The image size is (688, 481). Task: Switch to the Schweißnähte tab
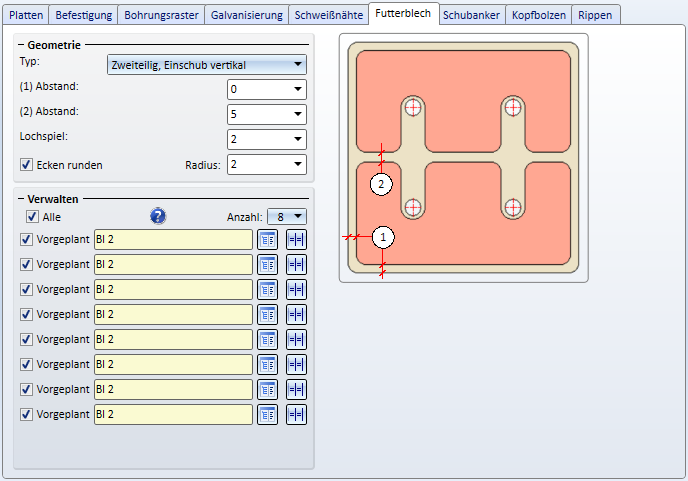329,15
